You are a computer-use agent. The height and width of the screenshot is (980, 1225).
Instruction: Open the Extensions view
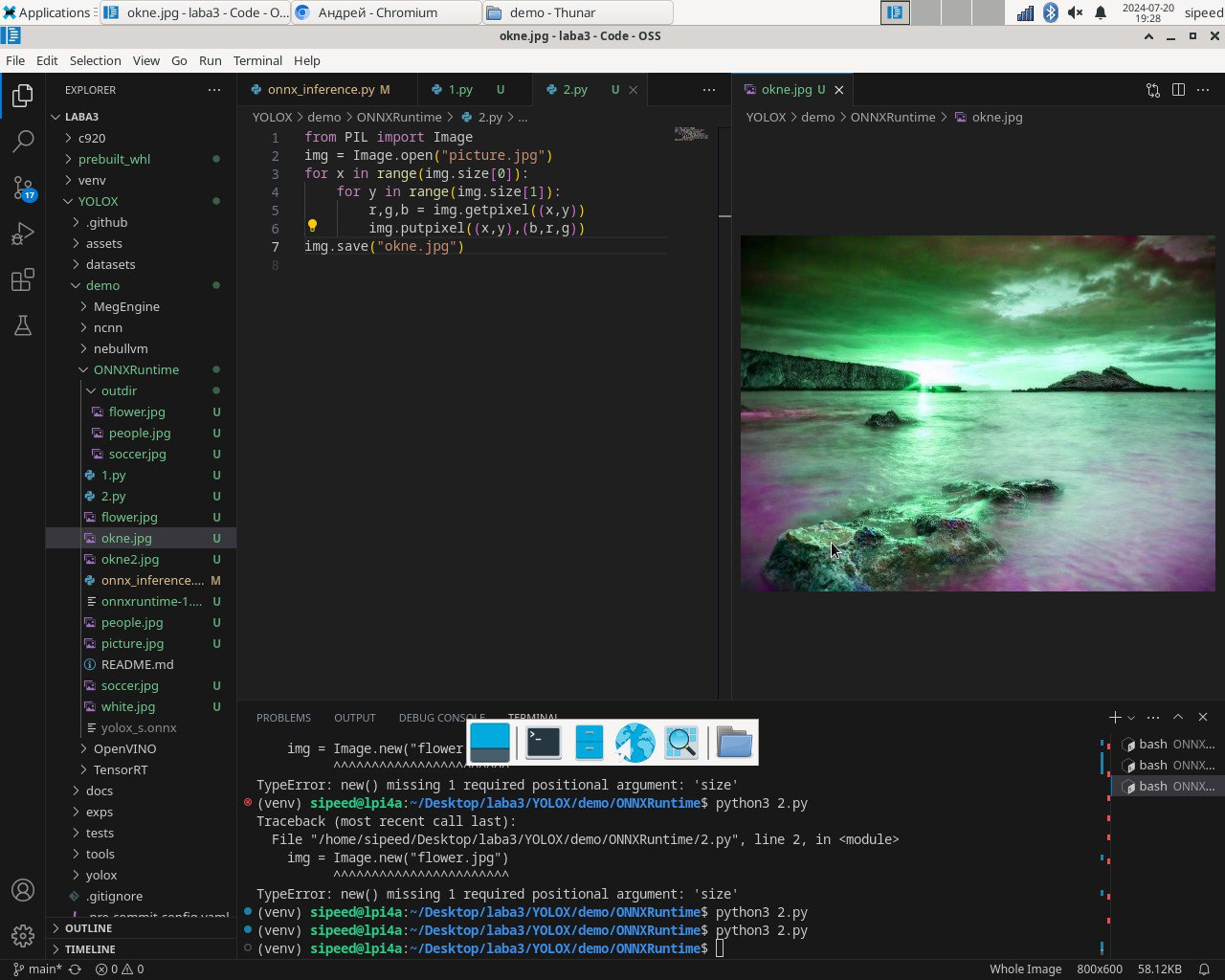click(x=23, y=280)
